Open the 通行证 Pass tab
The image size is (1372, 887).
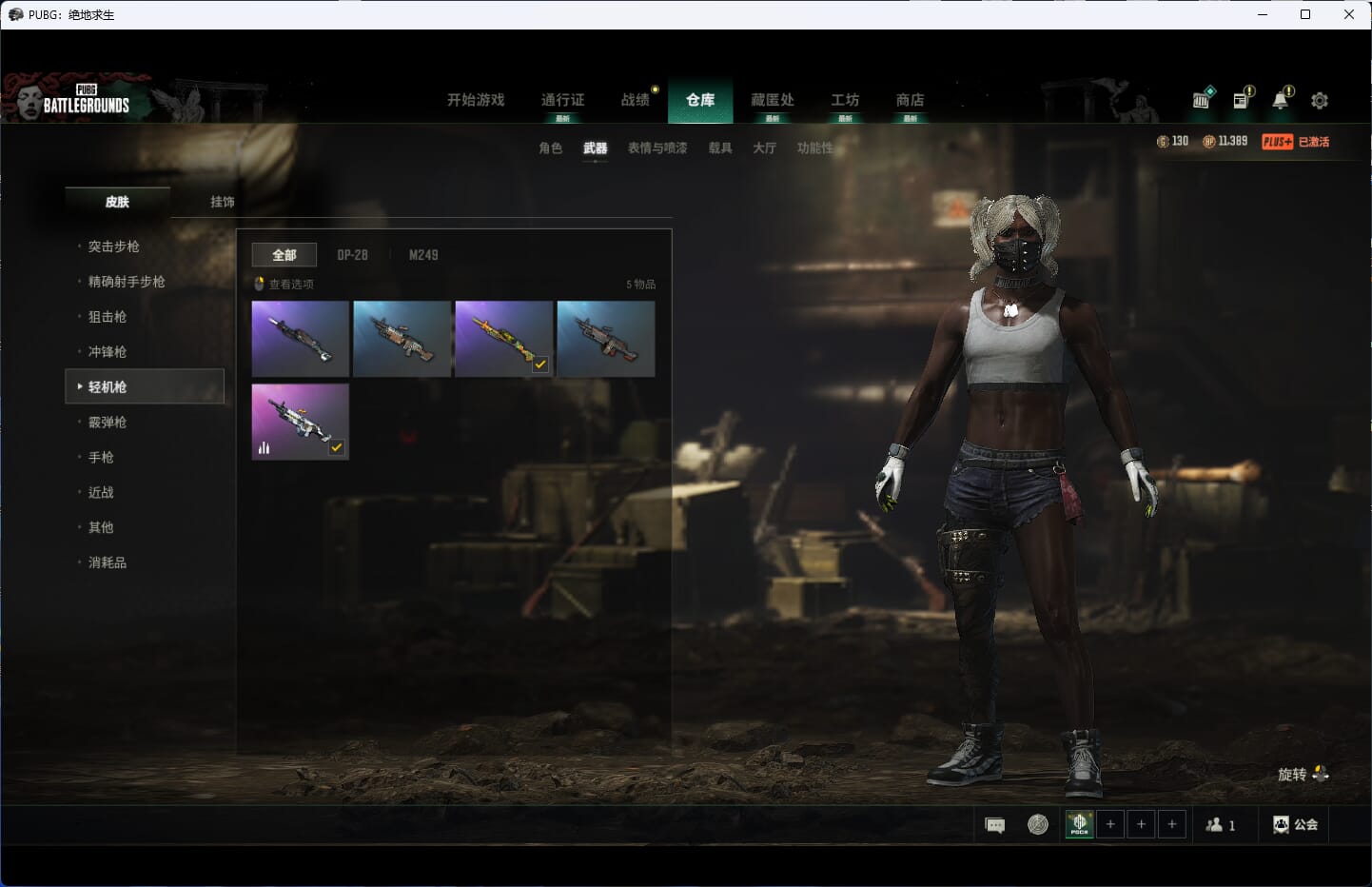pos(562,100)
